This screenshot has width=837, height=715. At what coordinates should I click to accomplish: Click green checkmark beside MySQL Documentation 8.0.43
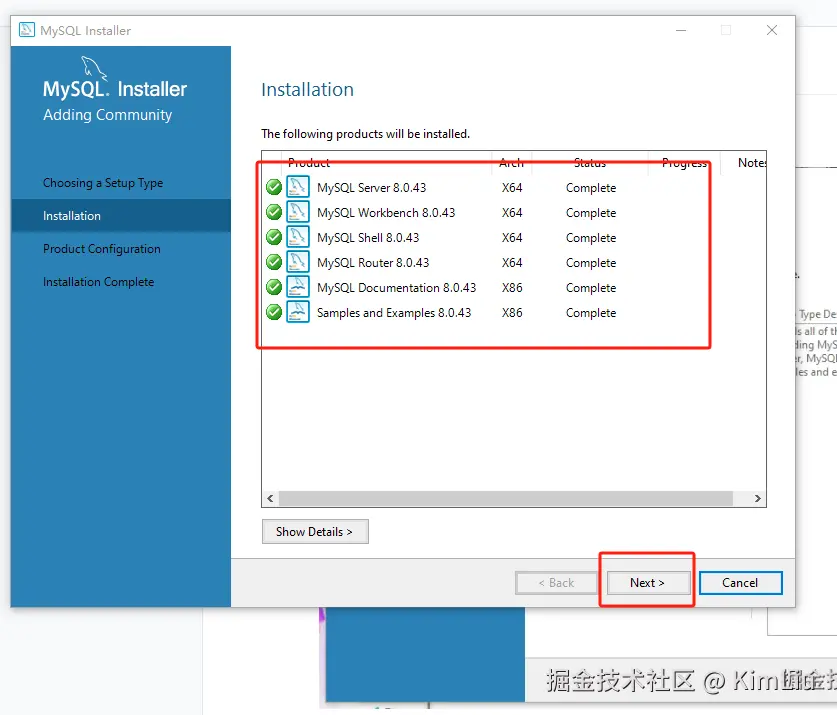[274, 287]
